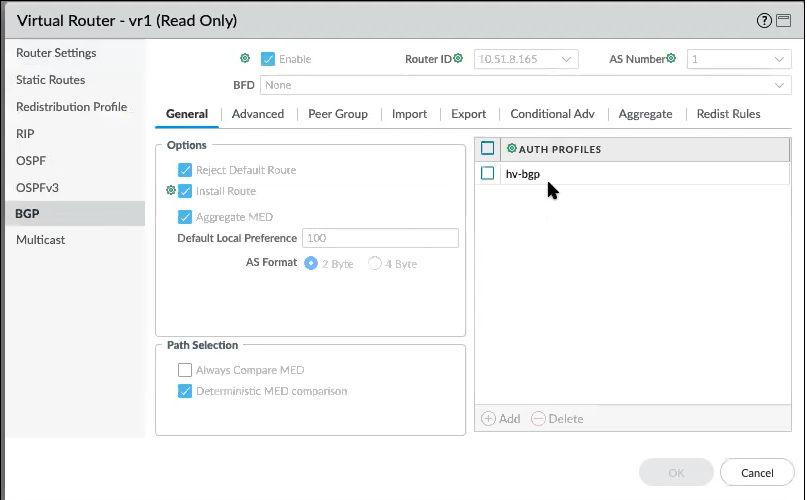Switch to the Peer Group tab
Screen dimensions: 807x500
click(338, 114)
